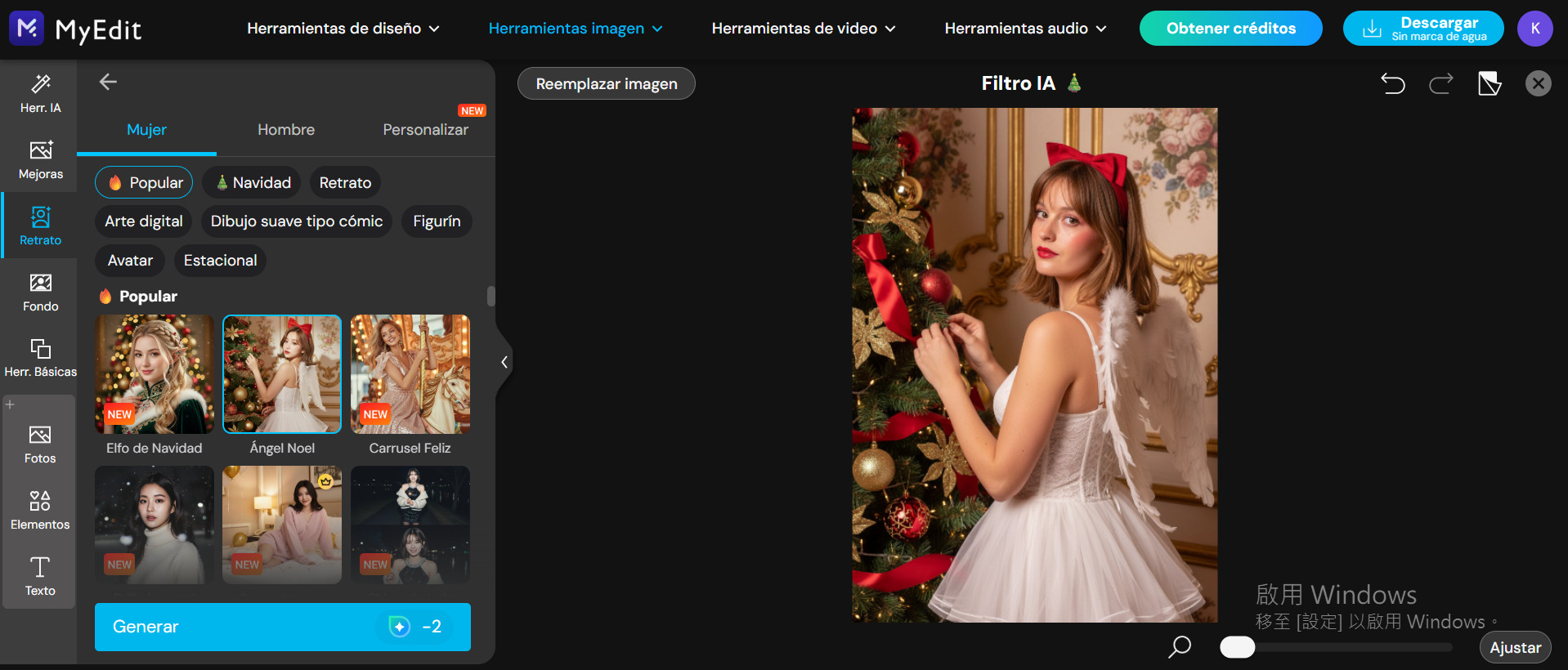
Task: Open the Herr. IA magic wand tool
Action: click(40, 93)
